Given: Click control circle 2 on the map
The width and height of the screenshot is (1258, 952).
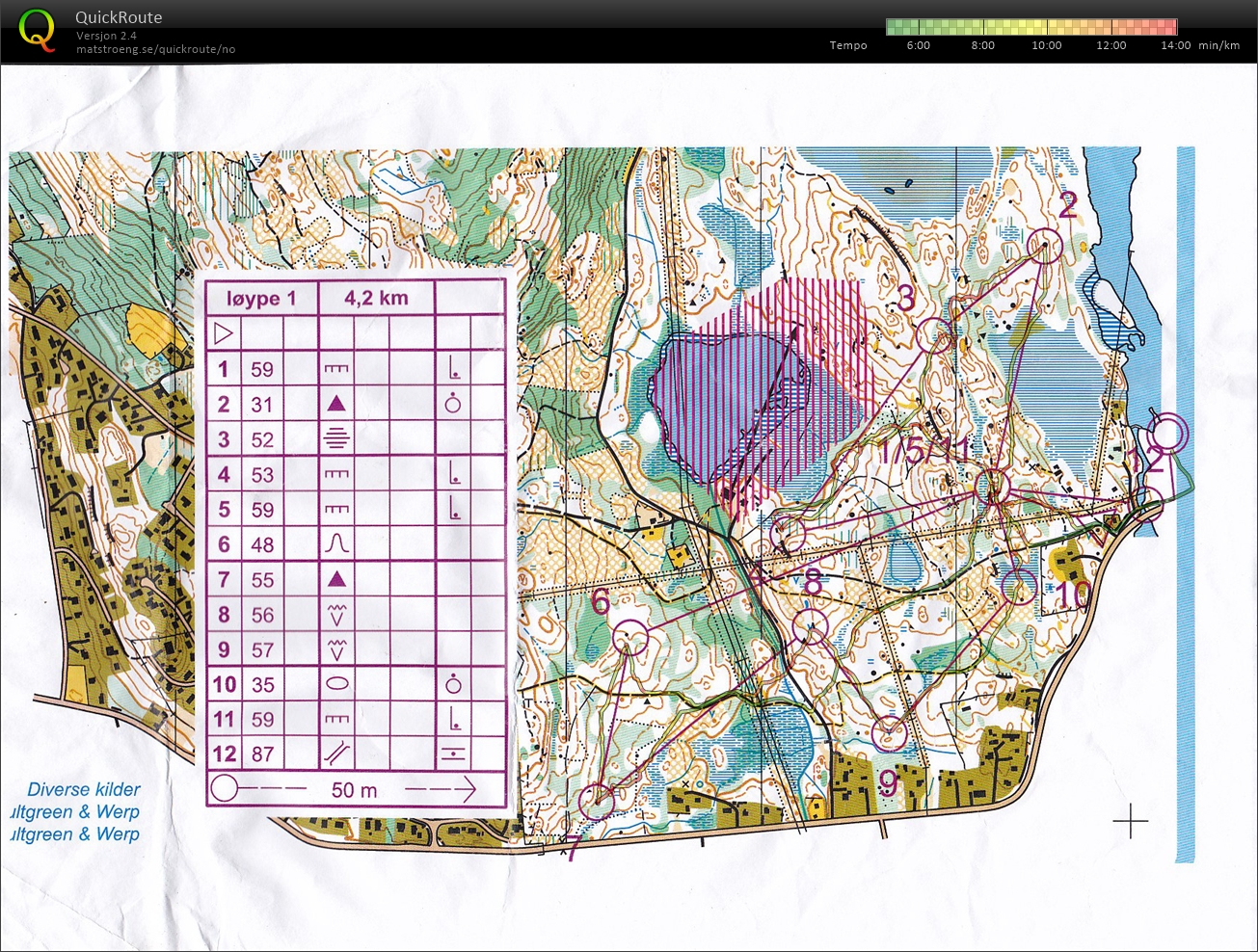Looking at the screenshot, I should point(1044,246).
